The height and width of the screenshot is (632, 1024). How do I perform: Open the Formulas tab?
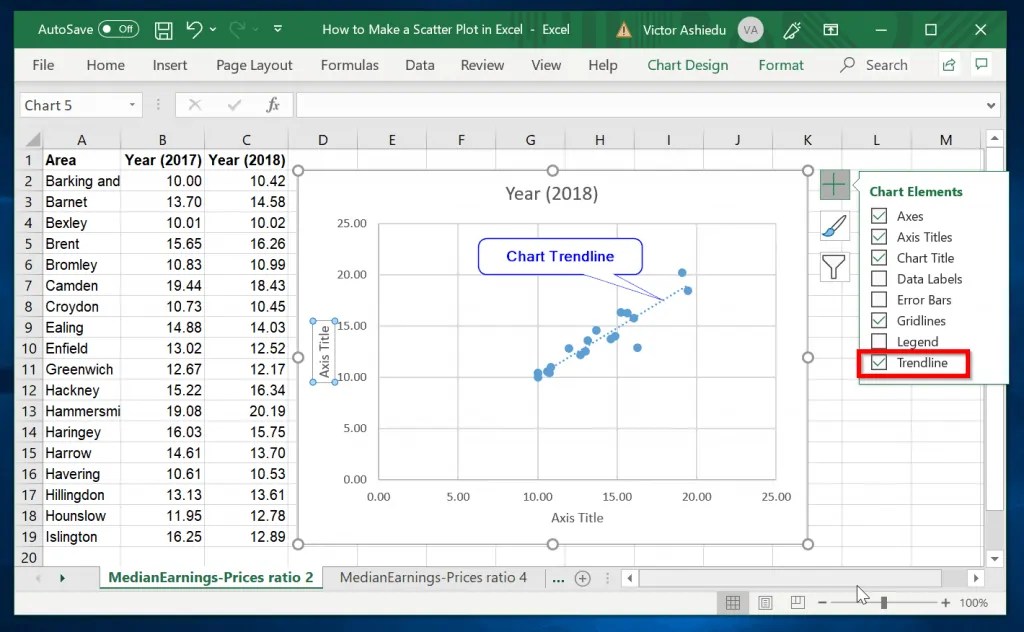[x=349, y=65]
